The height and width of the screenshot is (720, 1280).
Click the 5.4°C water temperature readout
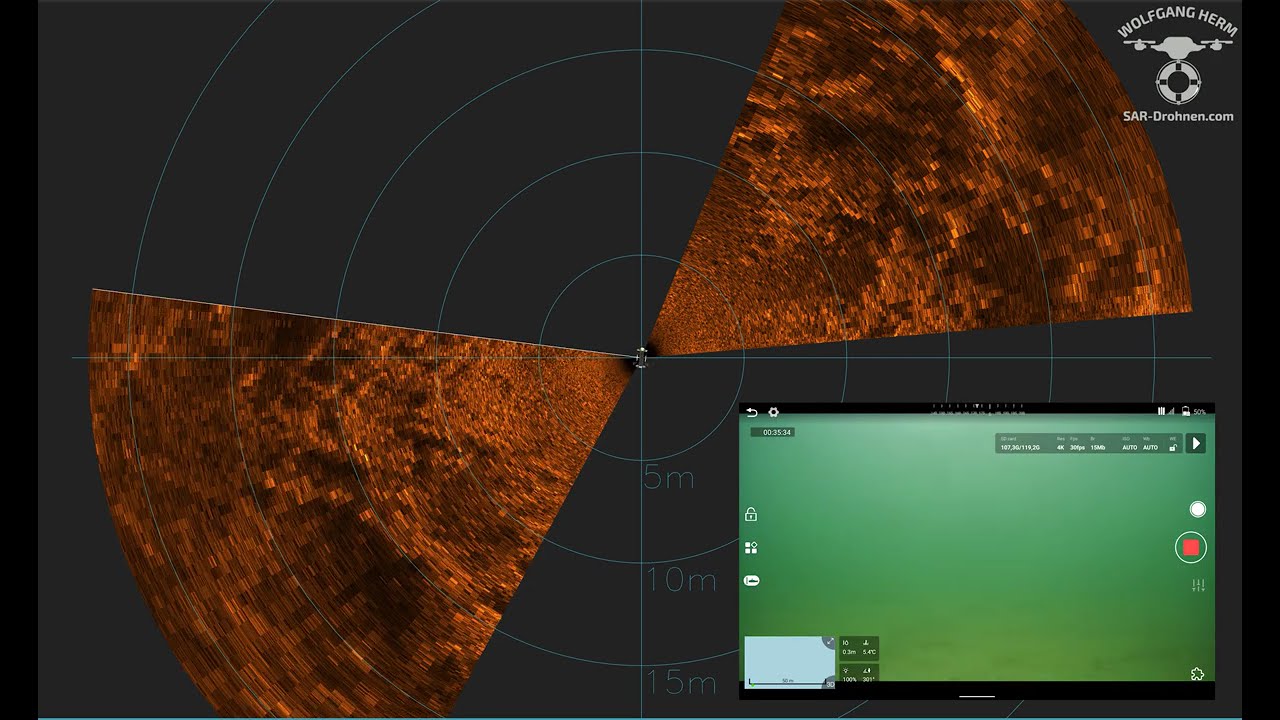coord(869,647)
